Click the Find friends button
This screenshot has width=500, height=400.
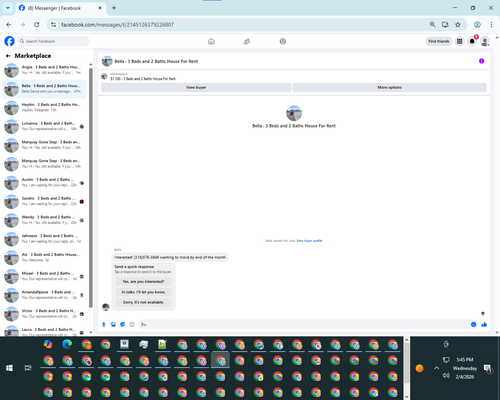pyautogui.click(x=439, y=41)
